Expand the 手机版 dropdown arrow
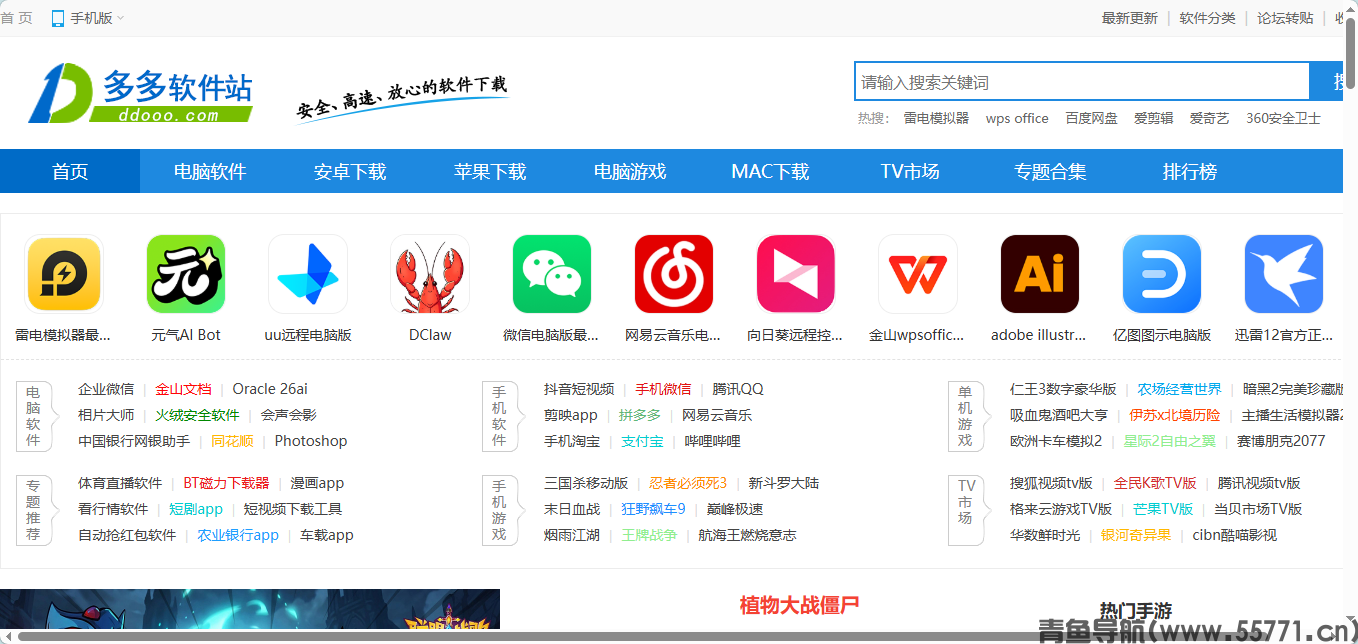This screenshot has height=644, width=1358. point(121,18)
